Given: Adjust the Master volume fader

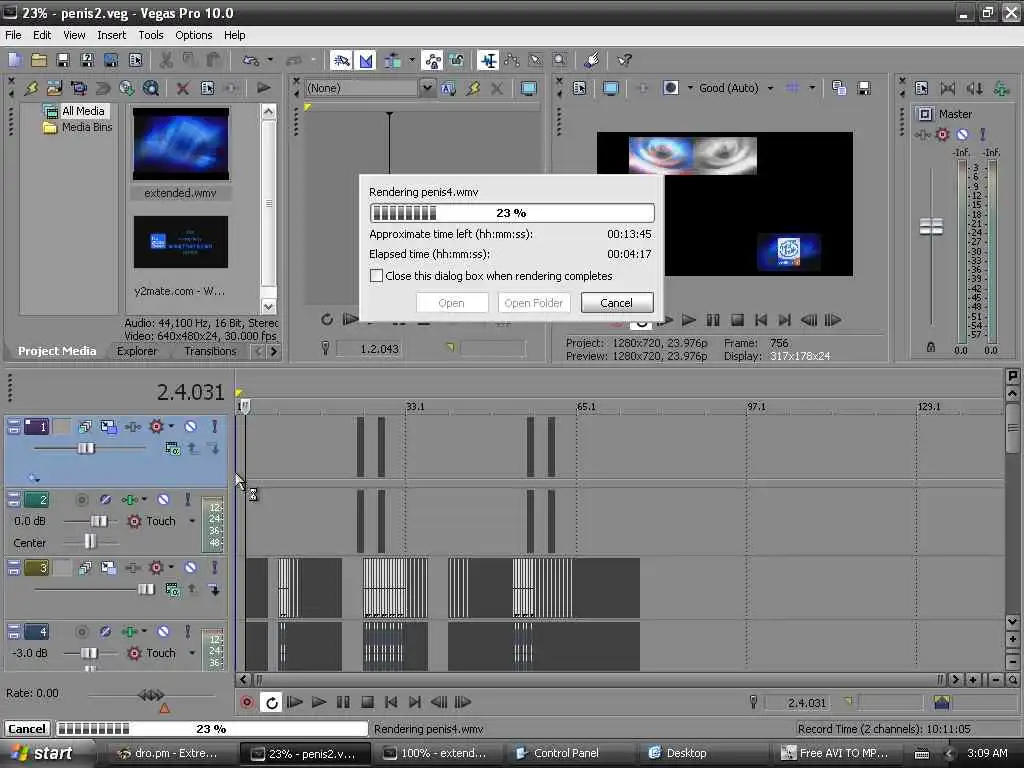Looking at the screenshot, I should (931, 227).
